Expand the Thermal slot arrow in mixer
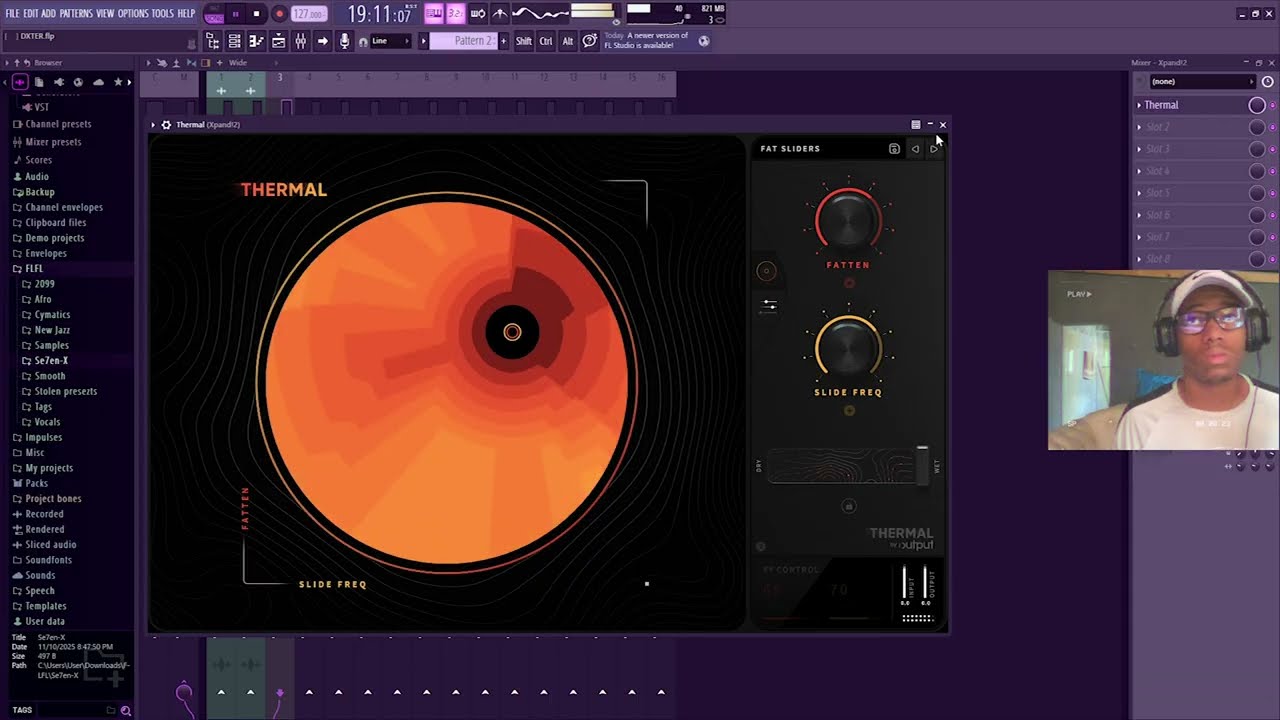 (1139, 105)
